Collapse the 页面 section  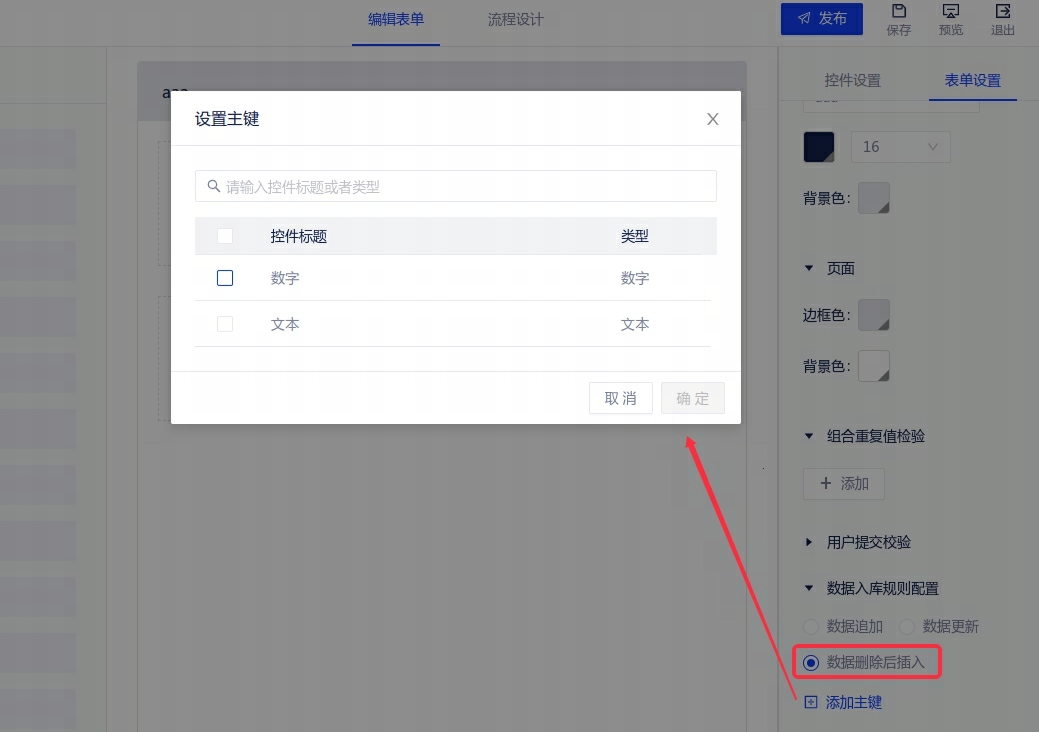tap(810, 268)
